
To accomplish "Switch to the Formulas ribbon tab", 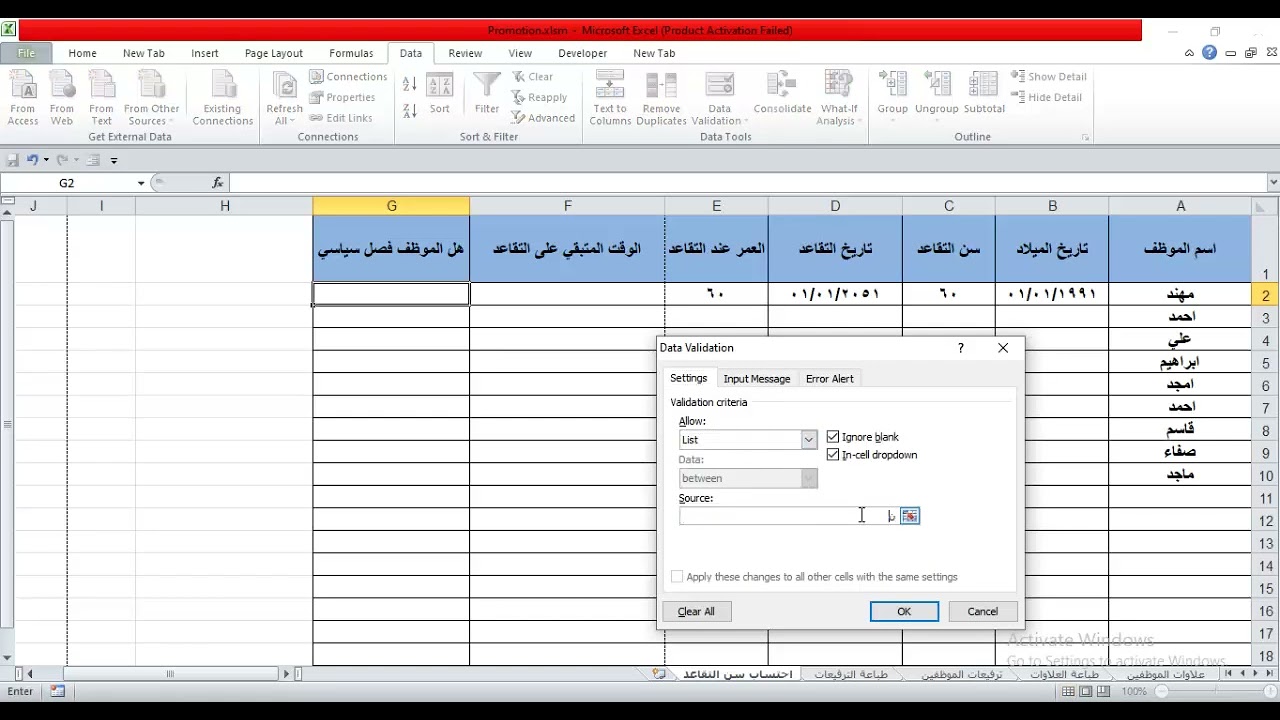I will point(351,53).
